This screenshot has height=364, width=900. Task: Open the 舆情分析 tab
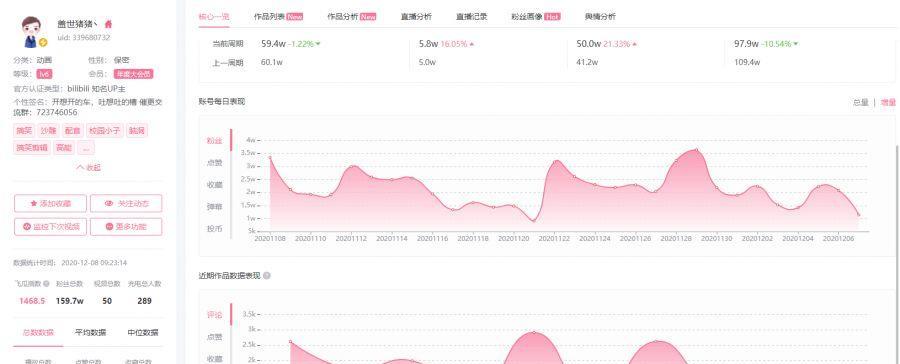click(600, 17)
